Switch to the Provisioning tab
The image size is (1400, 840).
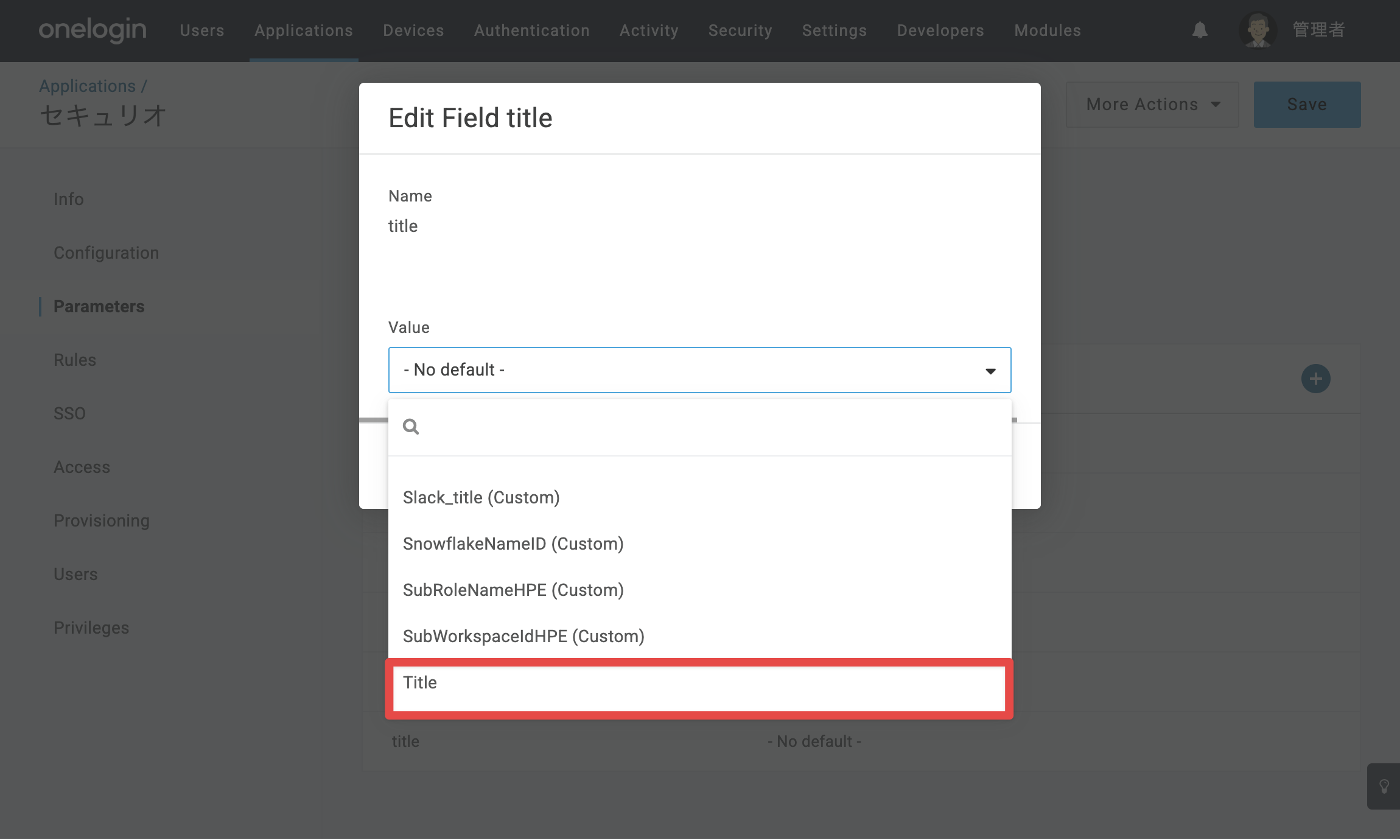click(102, 520)
